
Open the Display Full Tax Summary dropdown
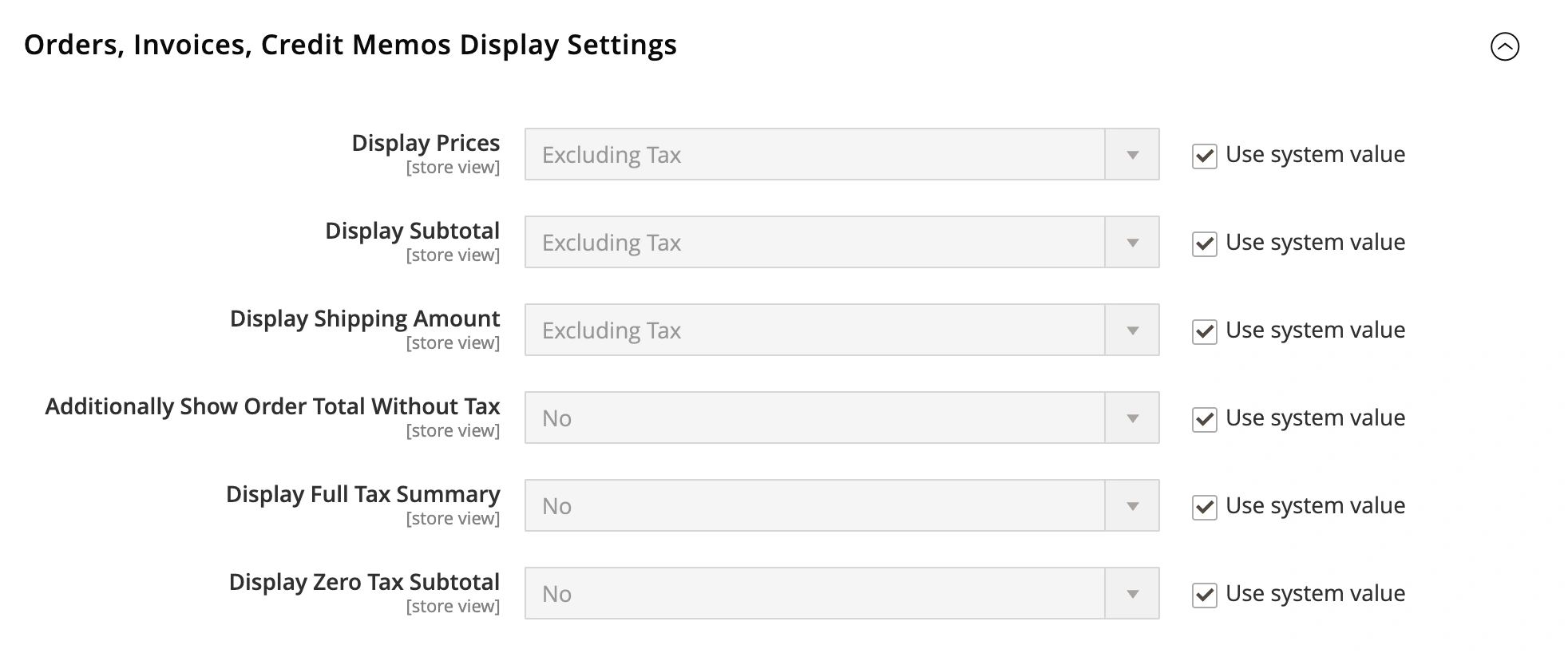tap(841, 505)
